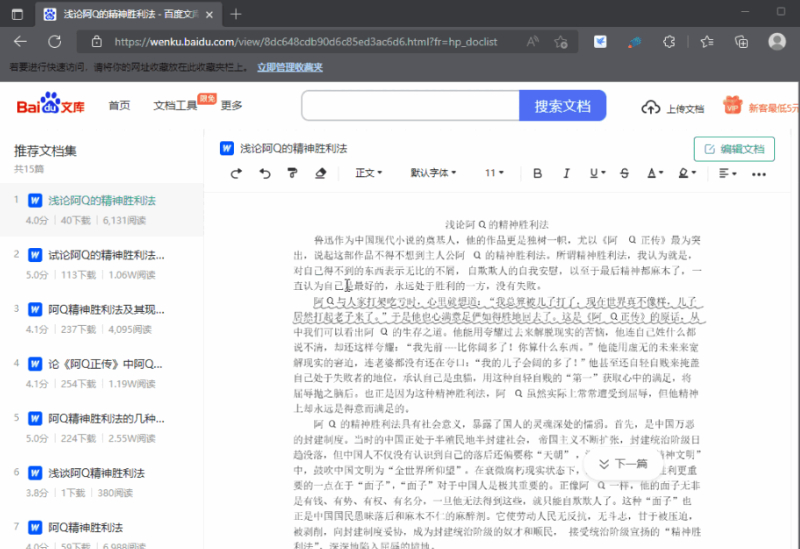Open the 默认字体 font dropdown
This screenshot has width=800, height=549.
pyautogui.click(x=432, y=173)
